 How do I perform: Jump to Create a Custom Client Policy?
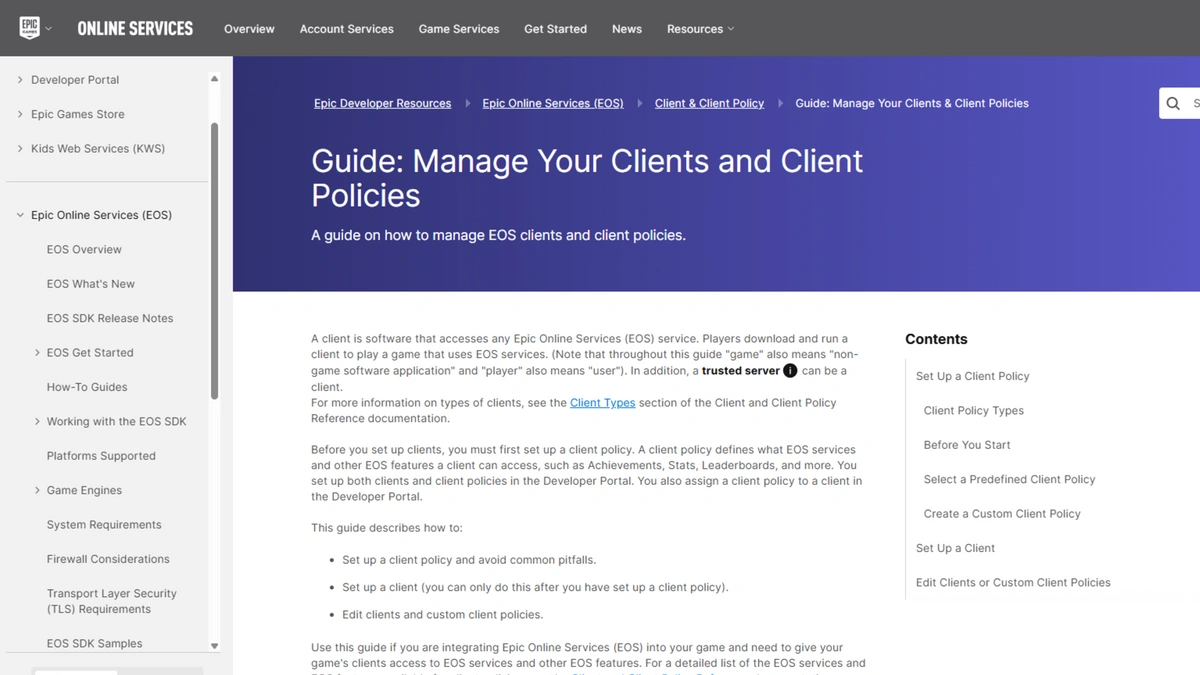1002,514
